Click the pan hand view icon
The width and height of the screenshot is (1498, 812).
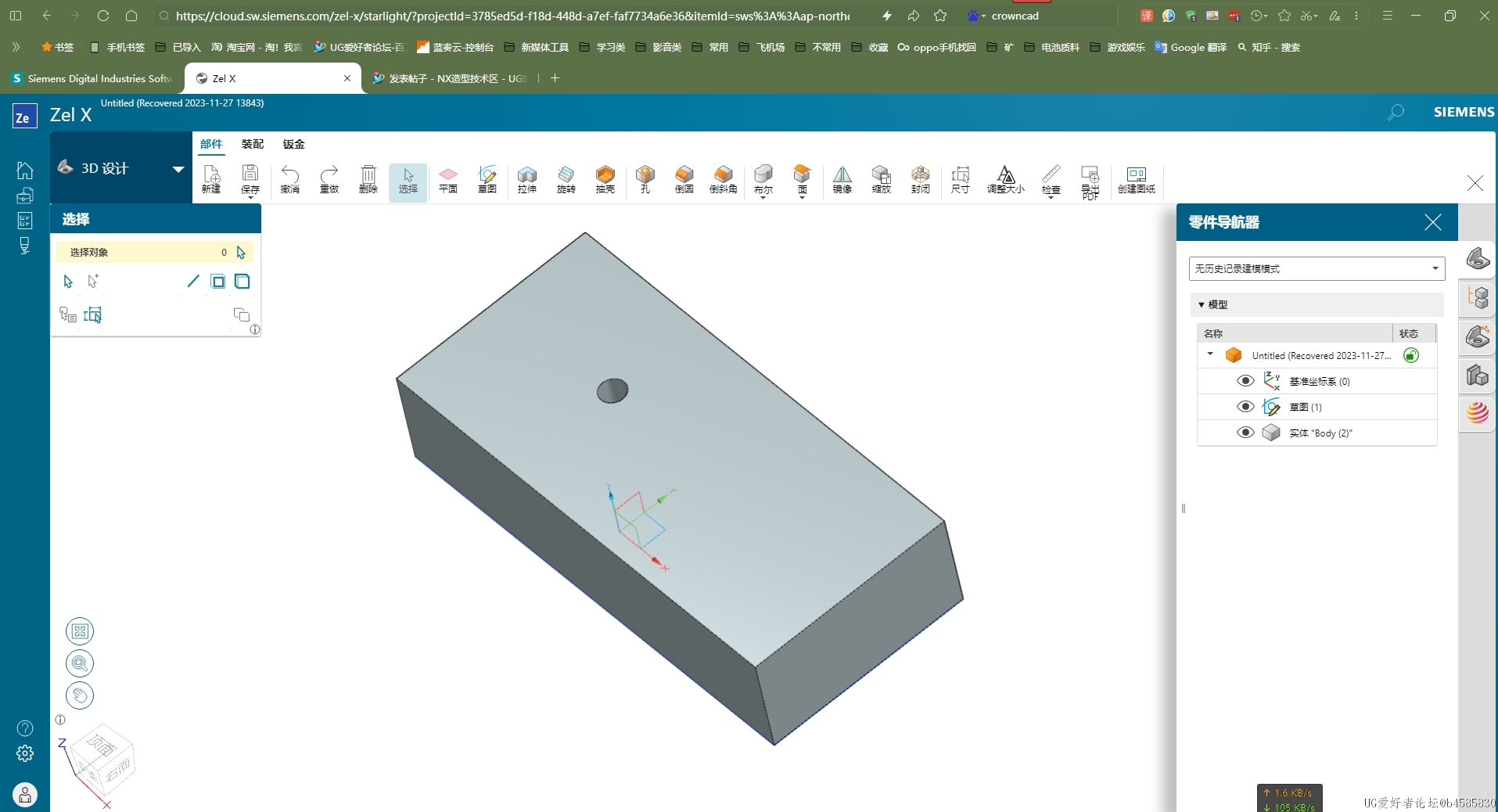(x=80, y=695)
